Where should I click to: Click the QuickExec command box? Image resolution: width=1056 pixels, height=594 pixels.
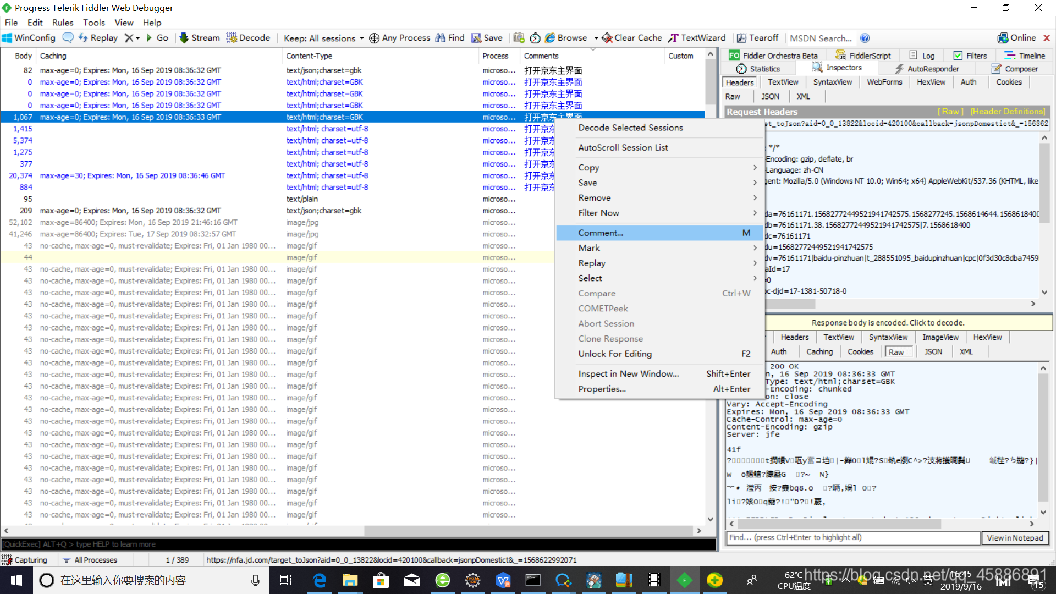358,544
